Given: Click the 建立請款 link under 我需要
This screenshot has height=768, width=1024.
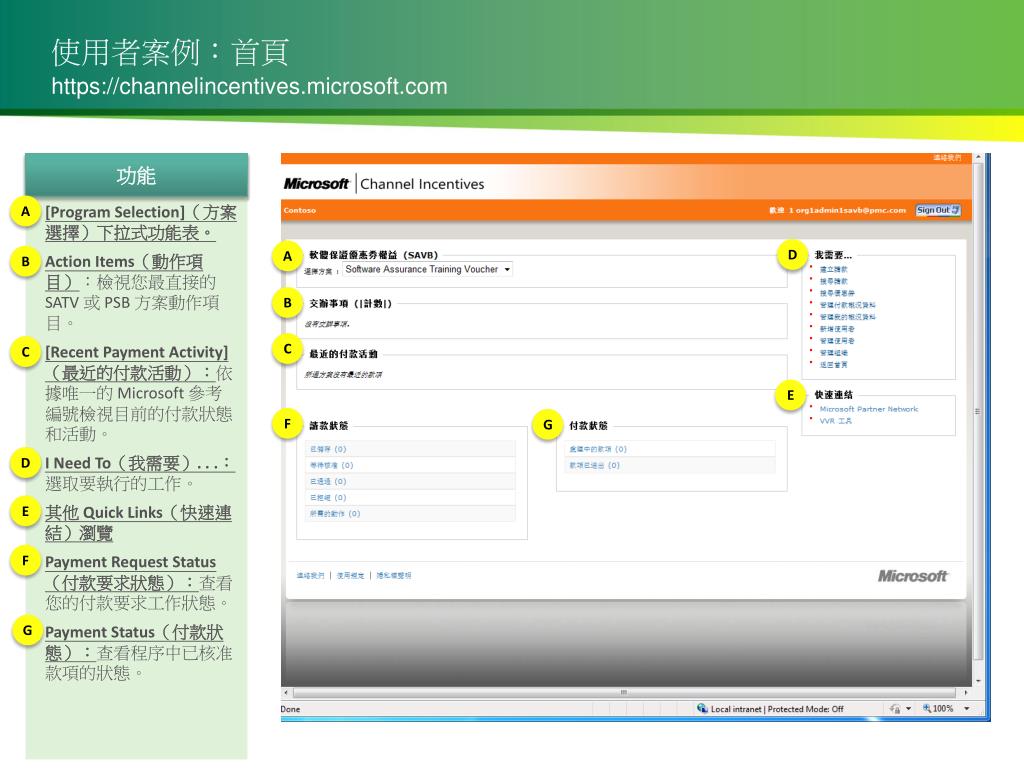Looking at the screenshot, I should pos(833,270).
